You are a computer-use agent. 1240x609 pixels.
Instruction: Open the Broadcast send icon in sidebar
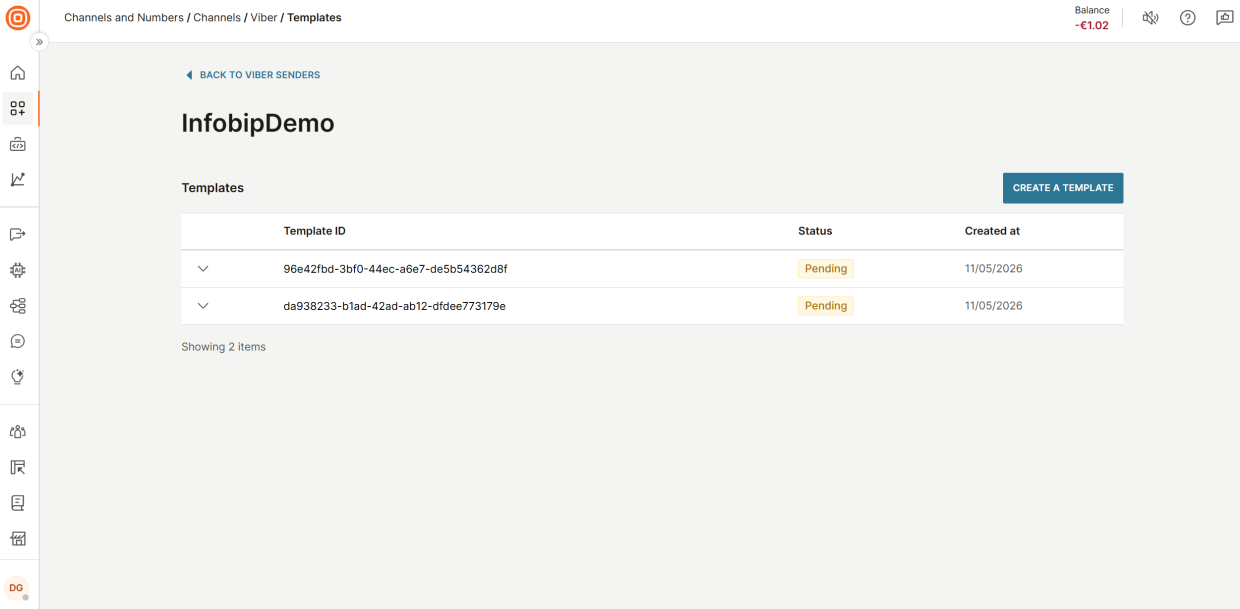[x=18, y=234]
